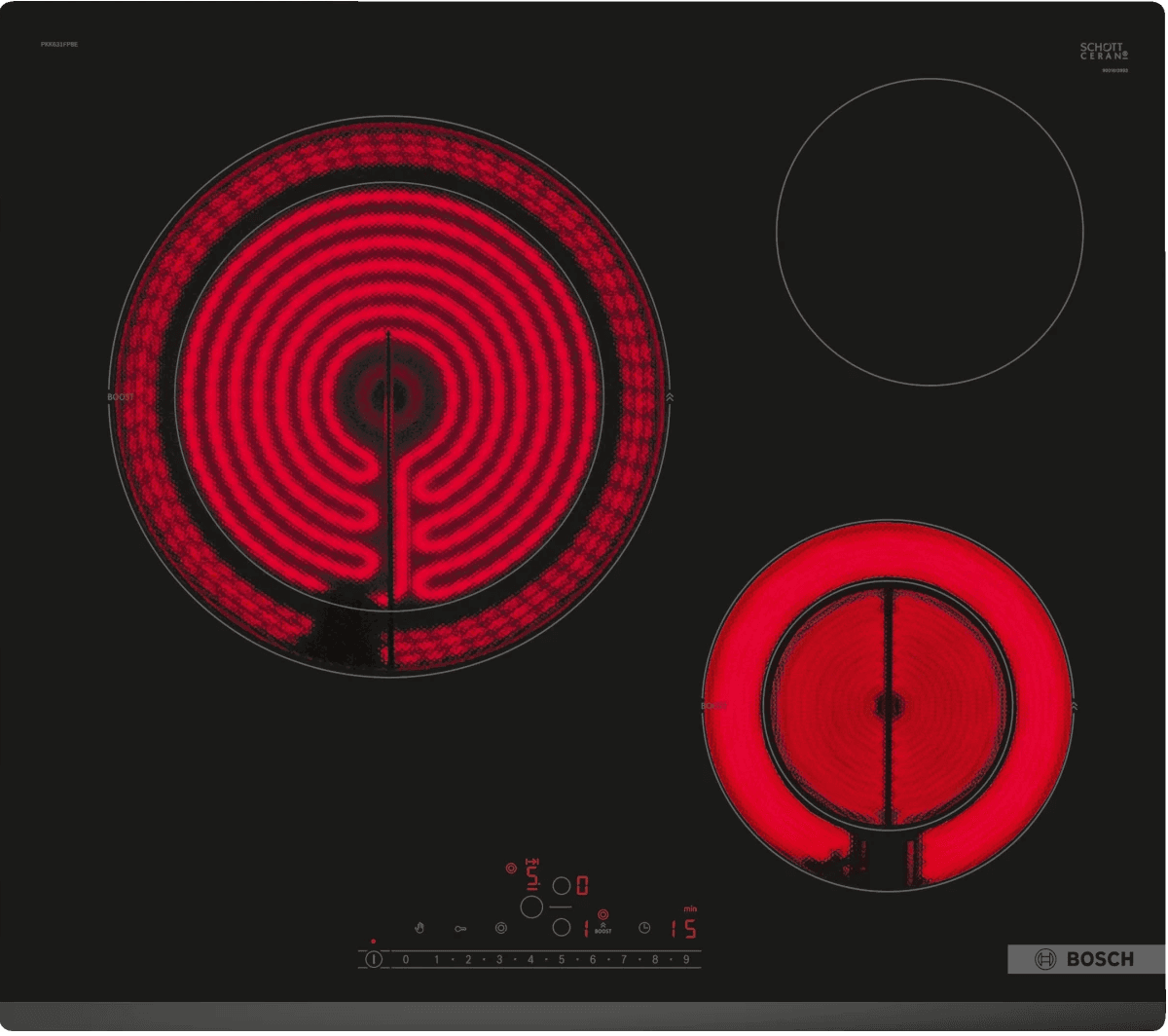1168x1036 pixels.
Task: Activate the key-shaped child lock icon
Action: [x=460, y=929]
